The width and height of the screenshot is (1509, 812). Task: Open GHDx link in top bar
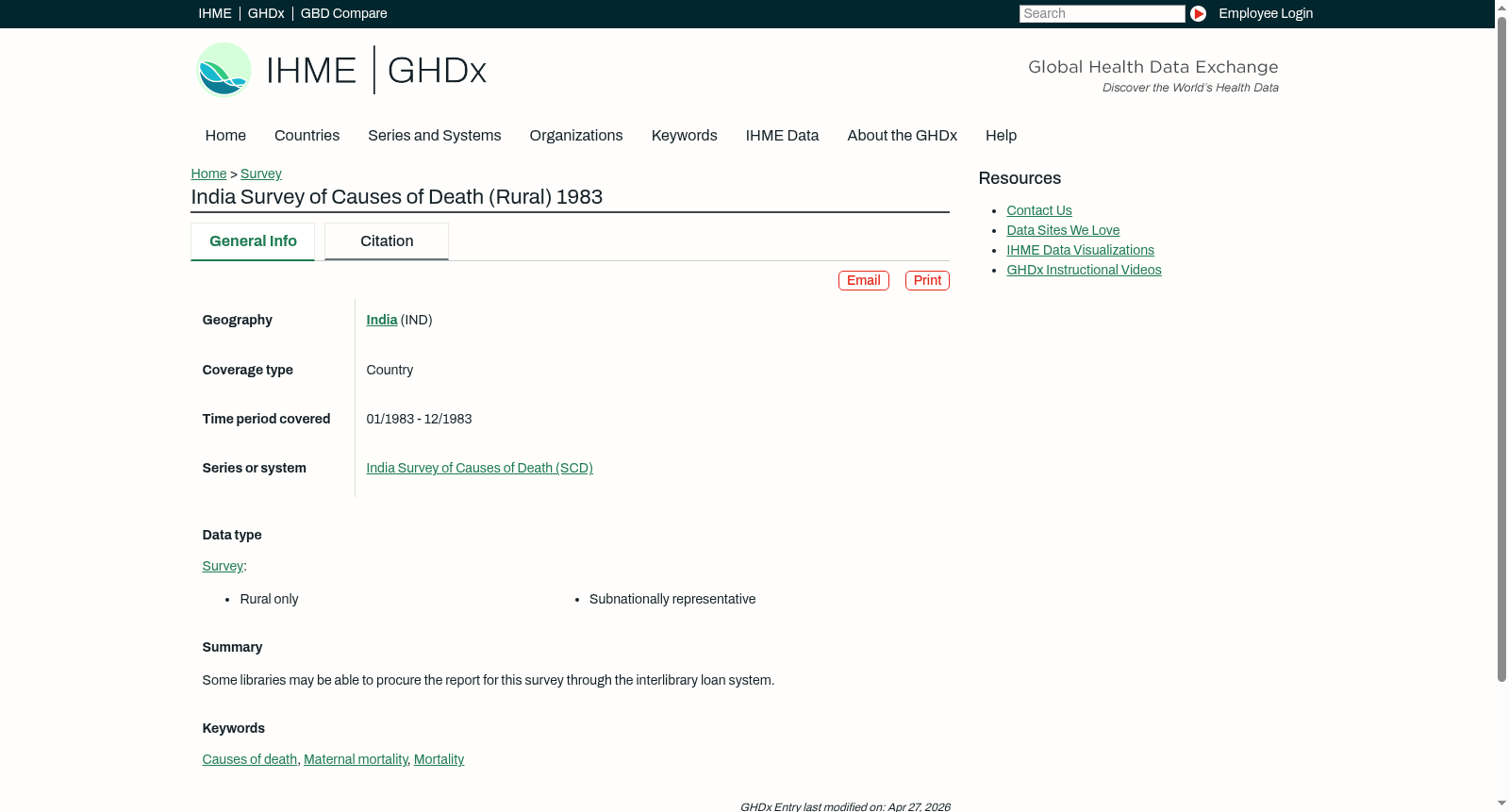(266, 13)
